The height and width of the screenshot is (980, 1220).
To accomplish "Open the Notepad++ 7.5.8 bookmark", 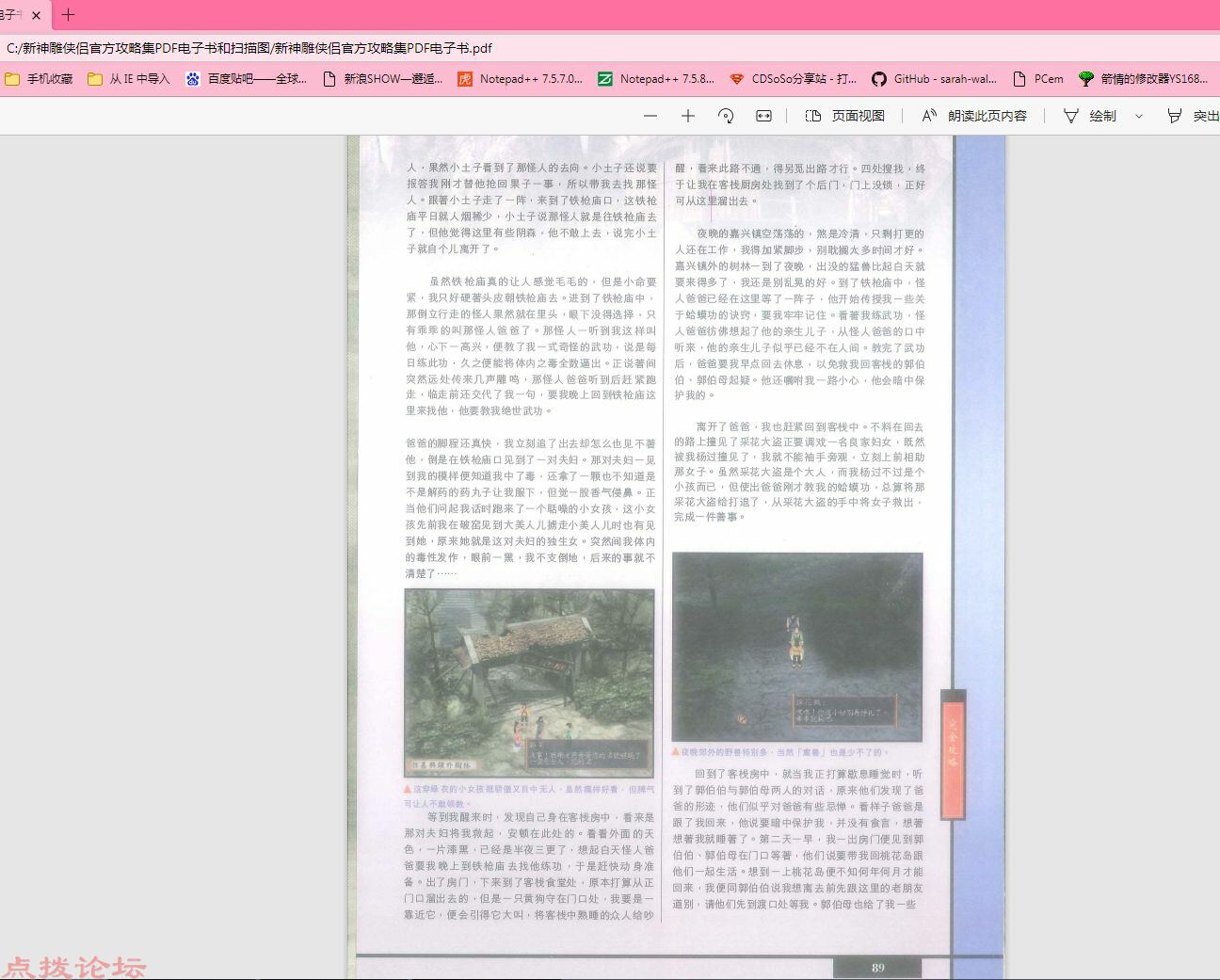I will click(656, 79).
